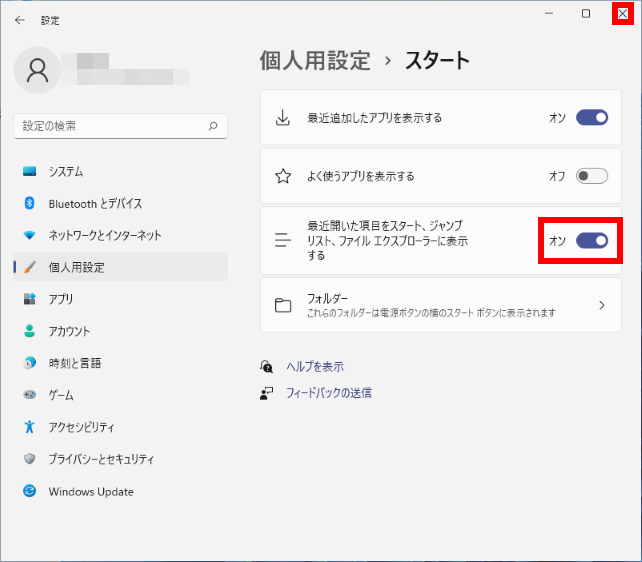Click the network Wi-Fi icon in sidebar
The height and width of the screenshot is (562, 642).
click(29, 235)
